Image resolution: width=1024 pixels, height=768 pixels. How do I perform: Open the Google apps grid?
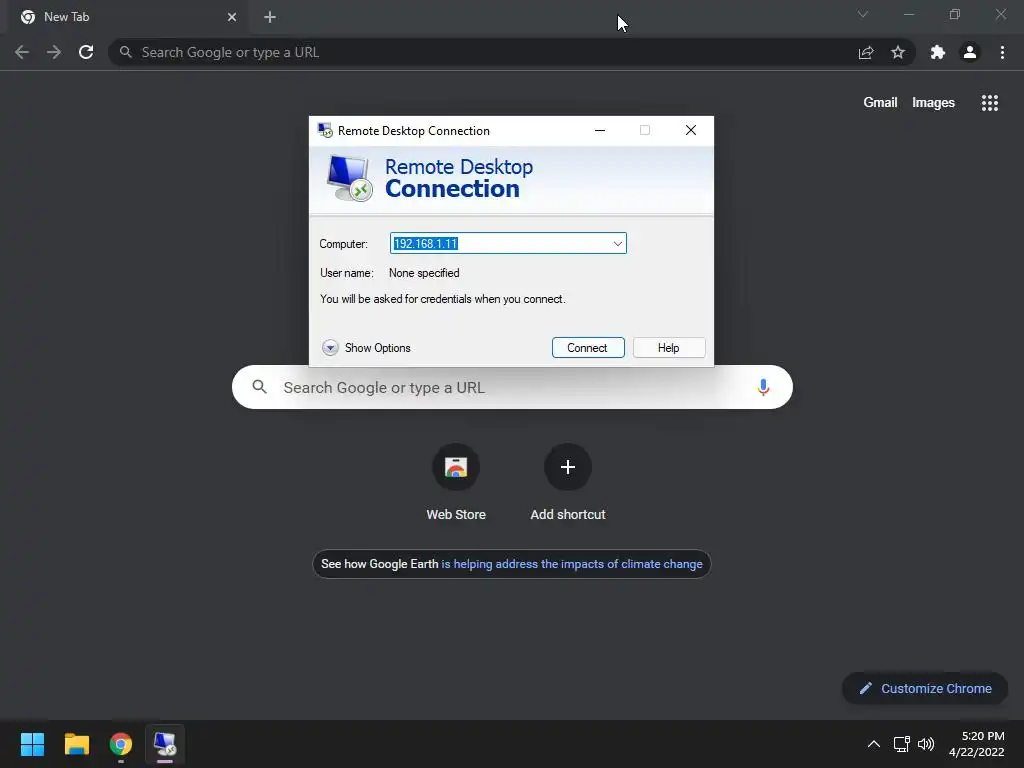pos(989,103)
